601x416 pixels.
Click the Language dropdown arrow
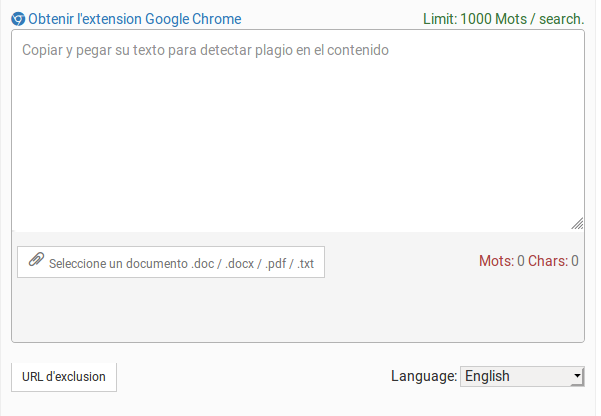(577, 376)
